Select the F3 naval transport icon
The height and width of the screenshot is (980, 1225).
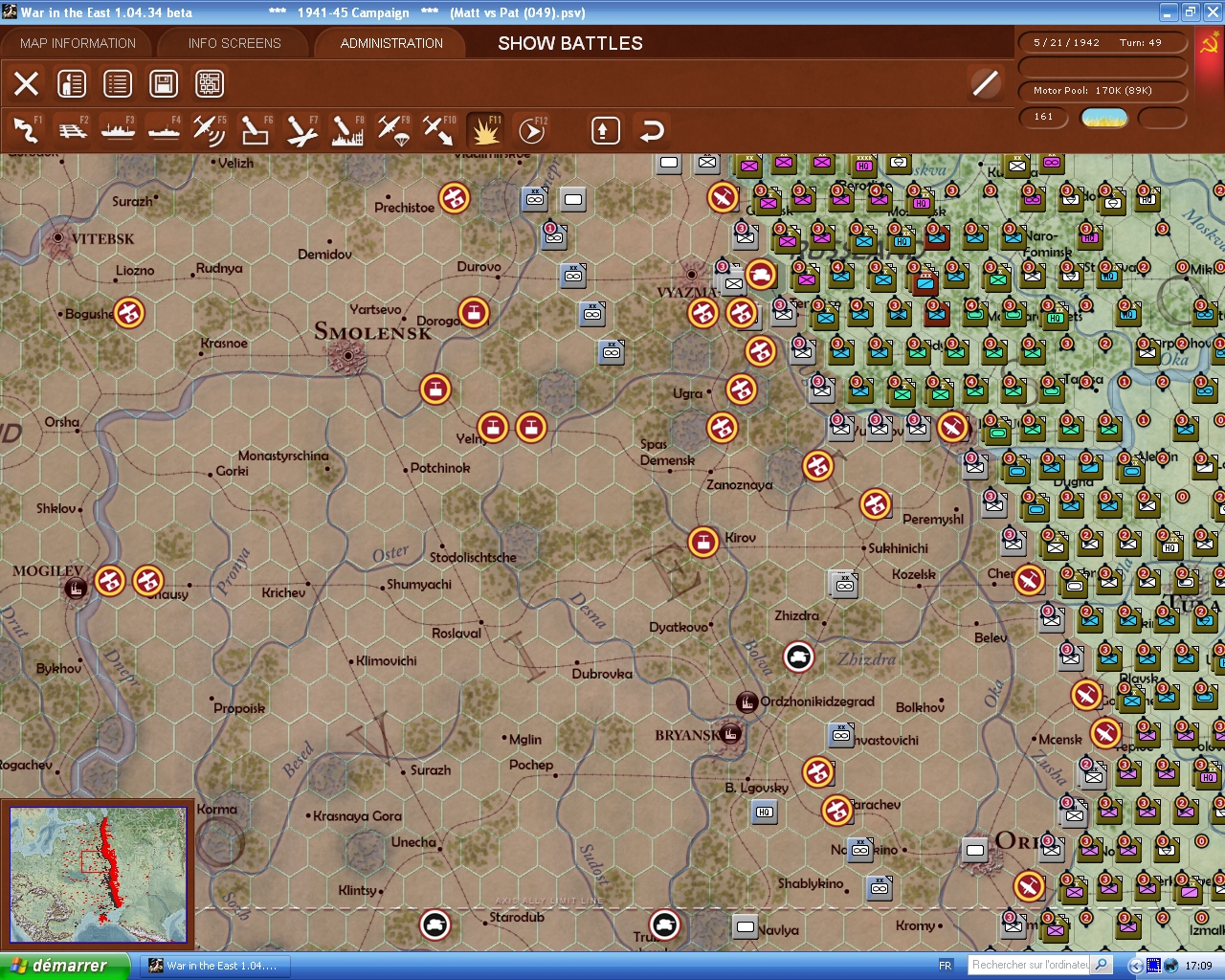click(118, 130)
